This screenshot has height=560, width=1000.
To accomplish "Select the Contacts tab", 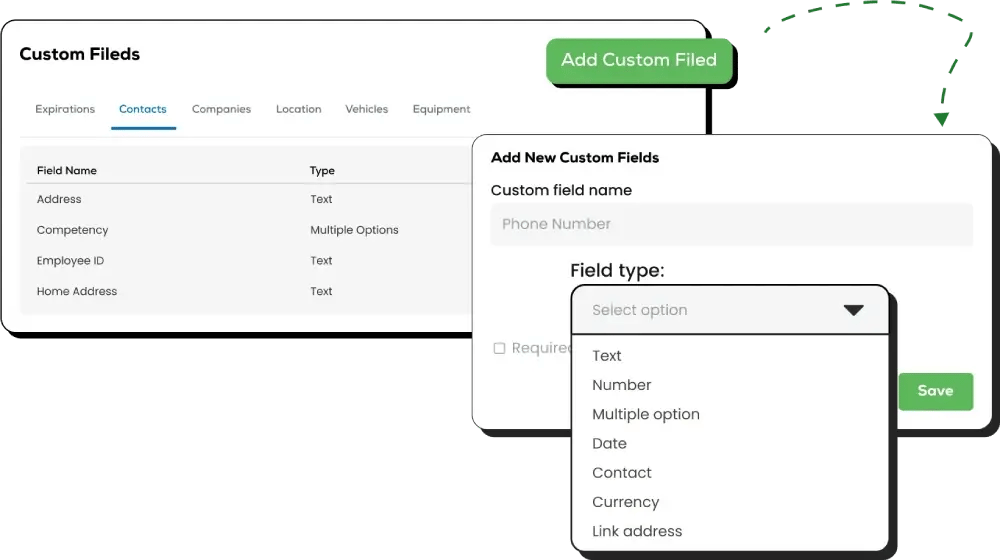I will [x=143, y=109].
